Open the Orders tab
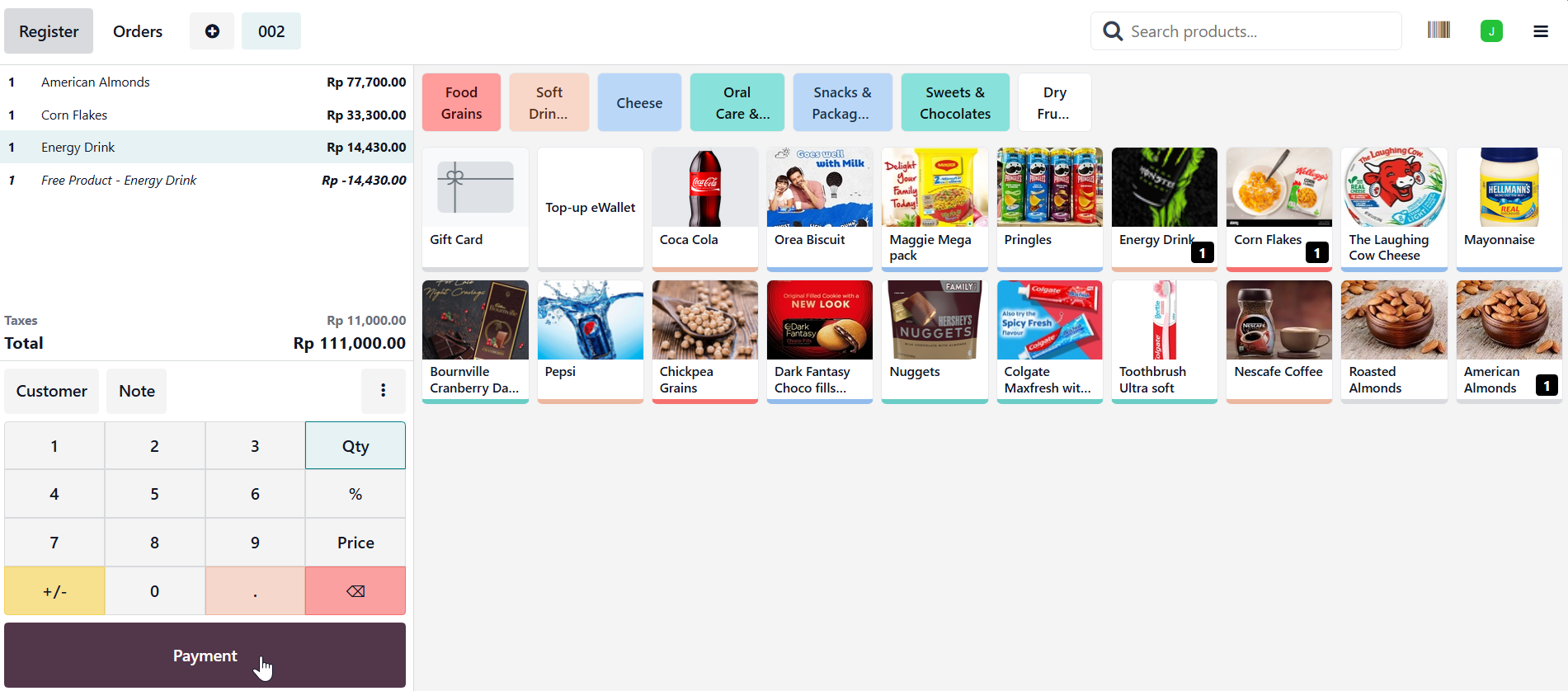The width and height of the screenshot is (1568, 691). tap(138, 31)
